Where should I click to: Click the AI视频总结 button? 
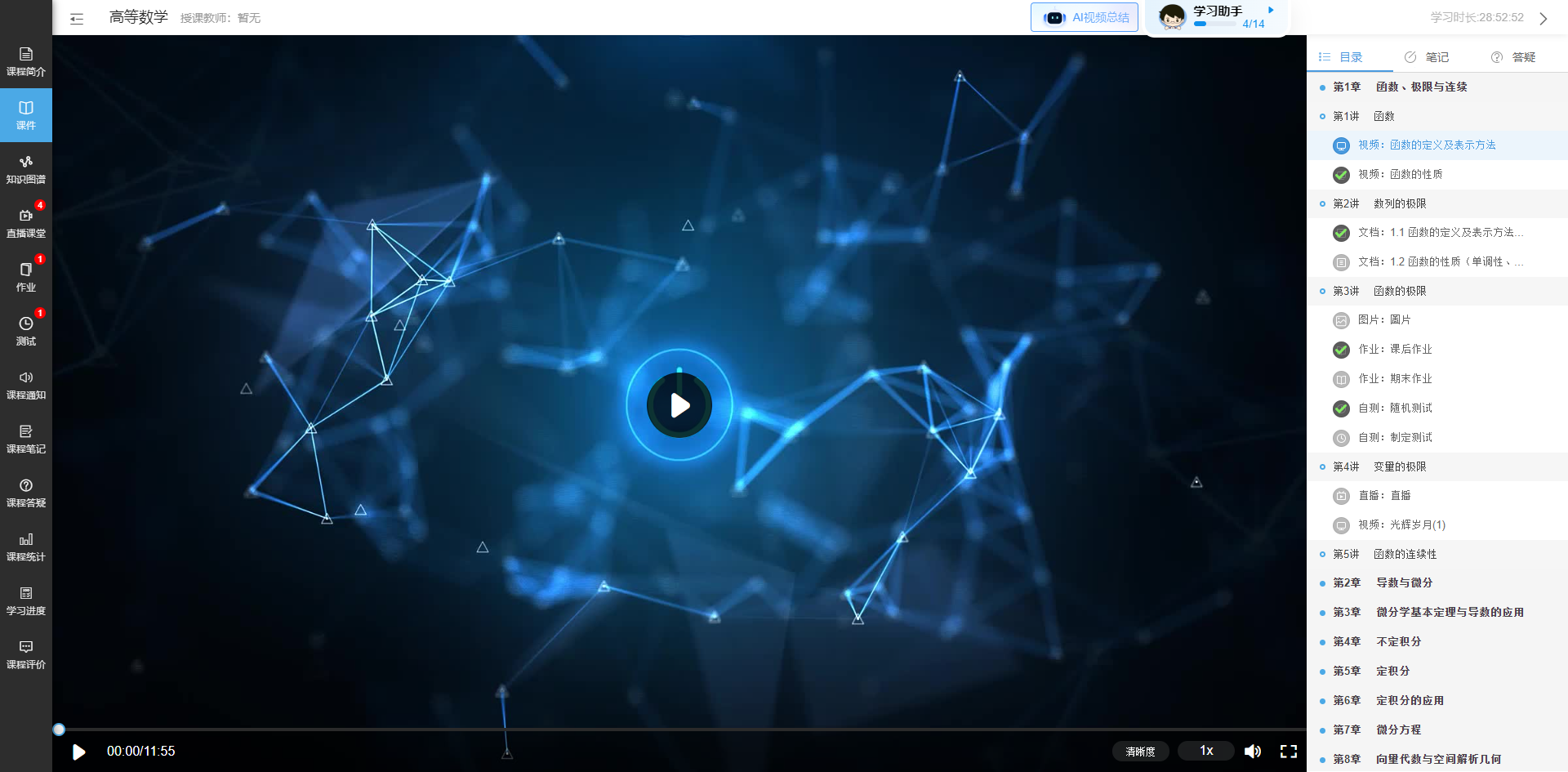(x=1085, y=17)
